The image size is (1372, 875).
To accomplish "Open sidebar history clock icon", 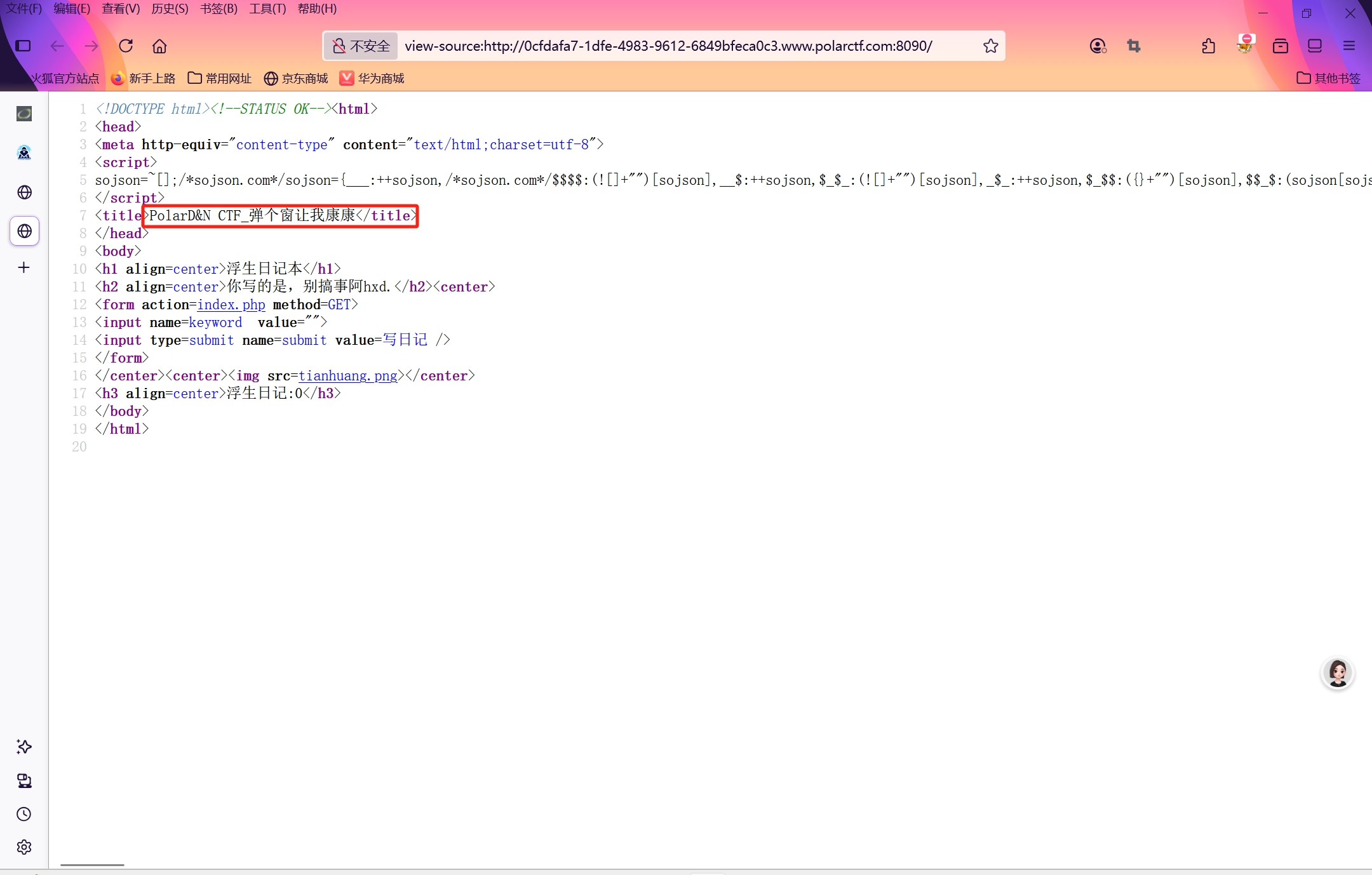I will point(24,814).
